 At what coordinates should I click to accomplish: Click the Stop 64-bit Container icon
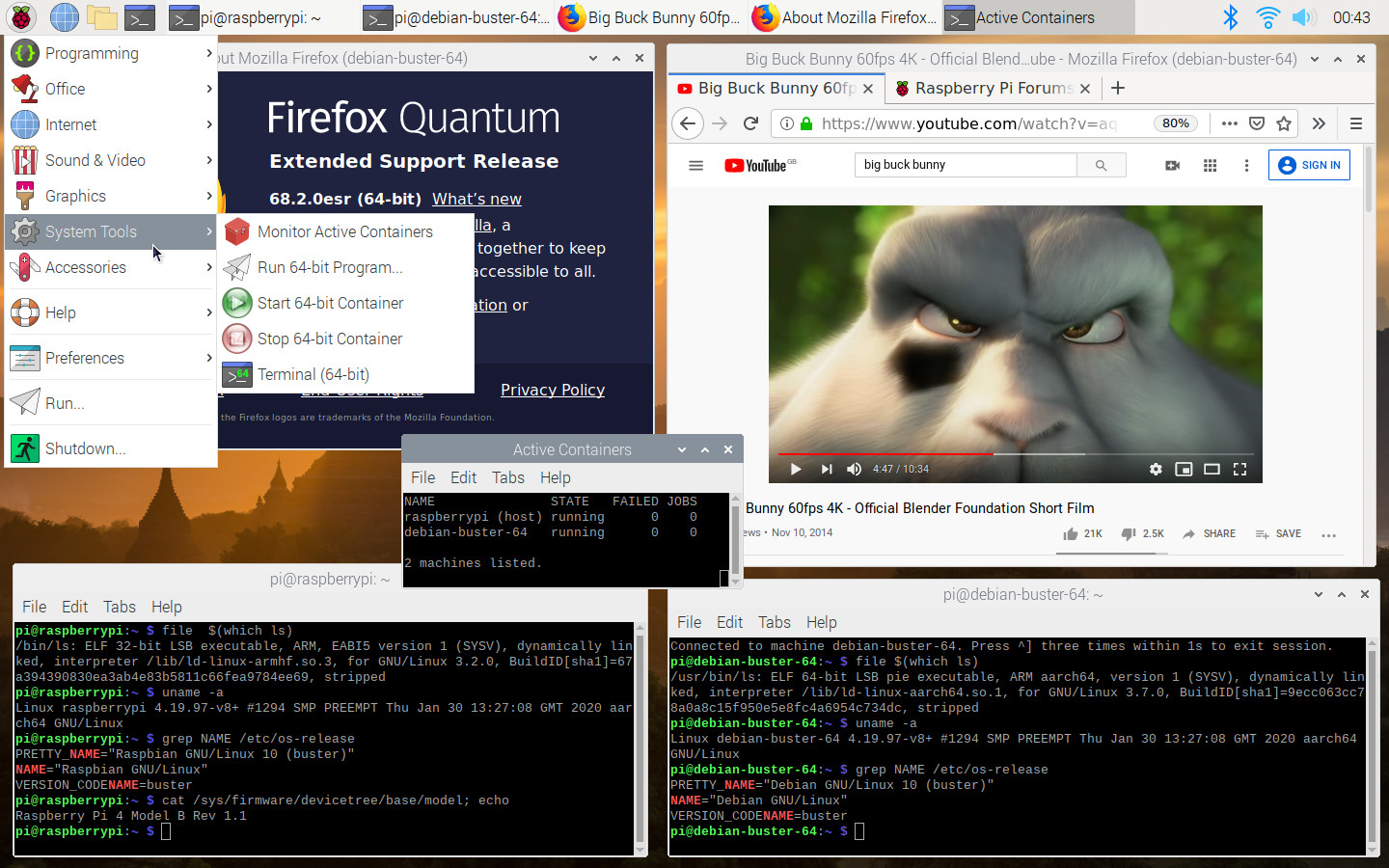[x=237, y=339]
